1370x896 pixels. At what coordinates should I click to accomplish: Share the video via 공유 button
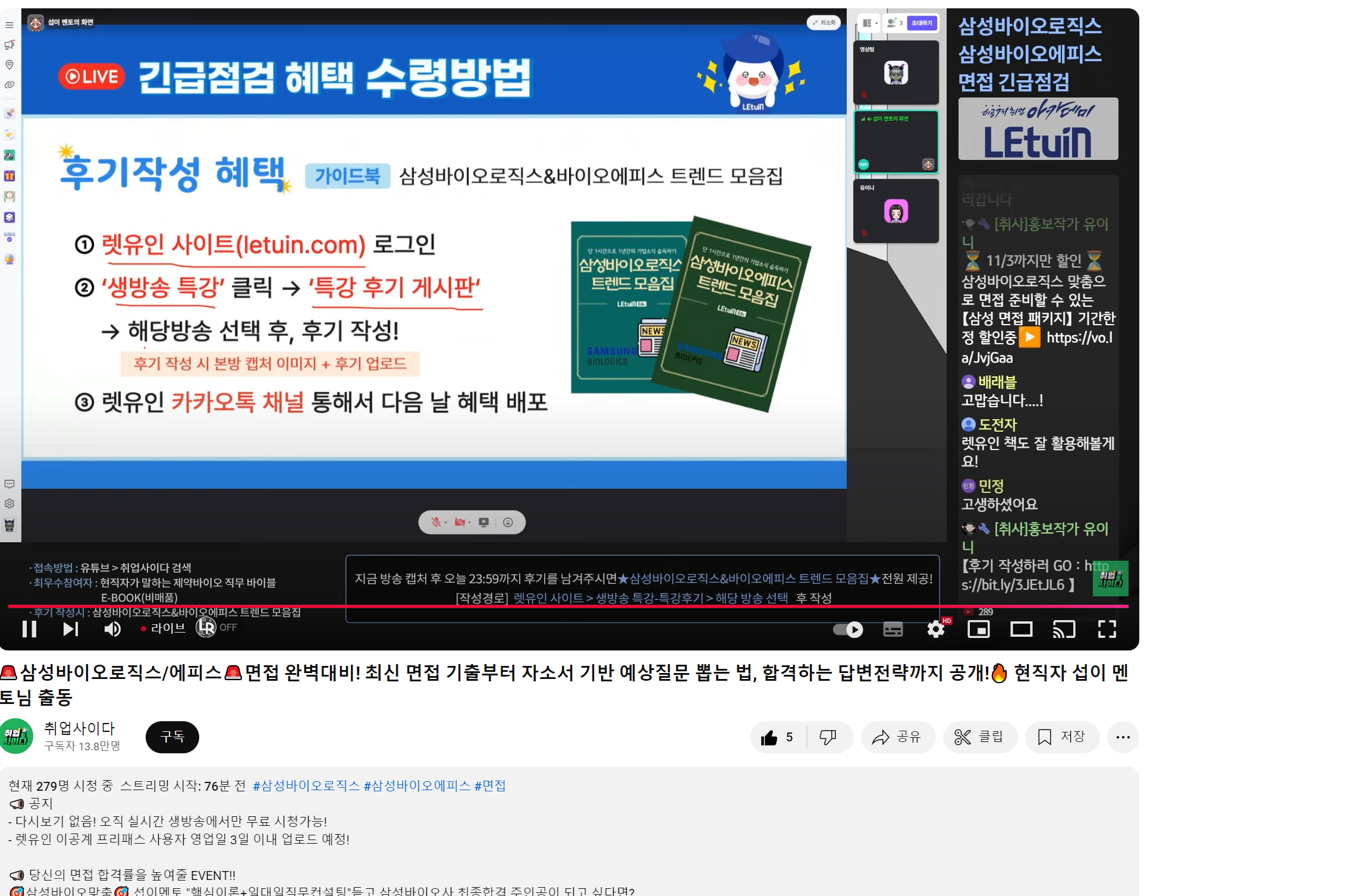pos(897,737)
